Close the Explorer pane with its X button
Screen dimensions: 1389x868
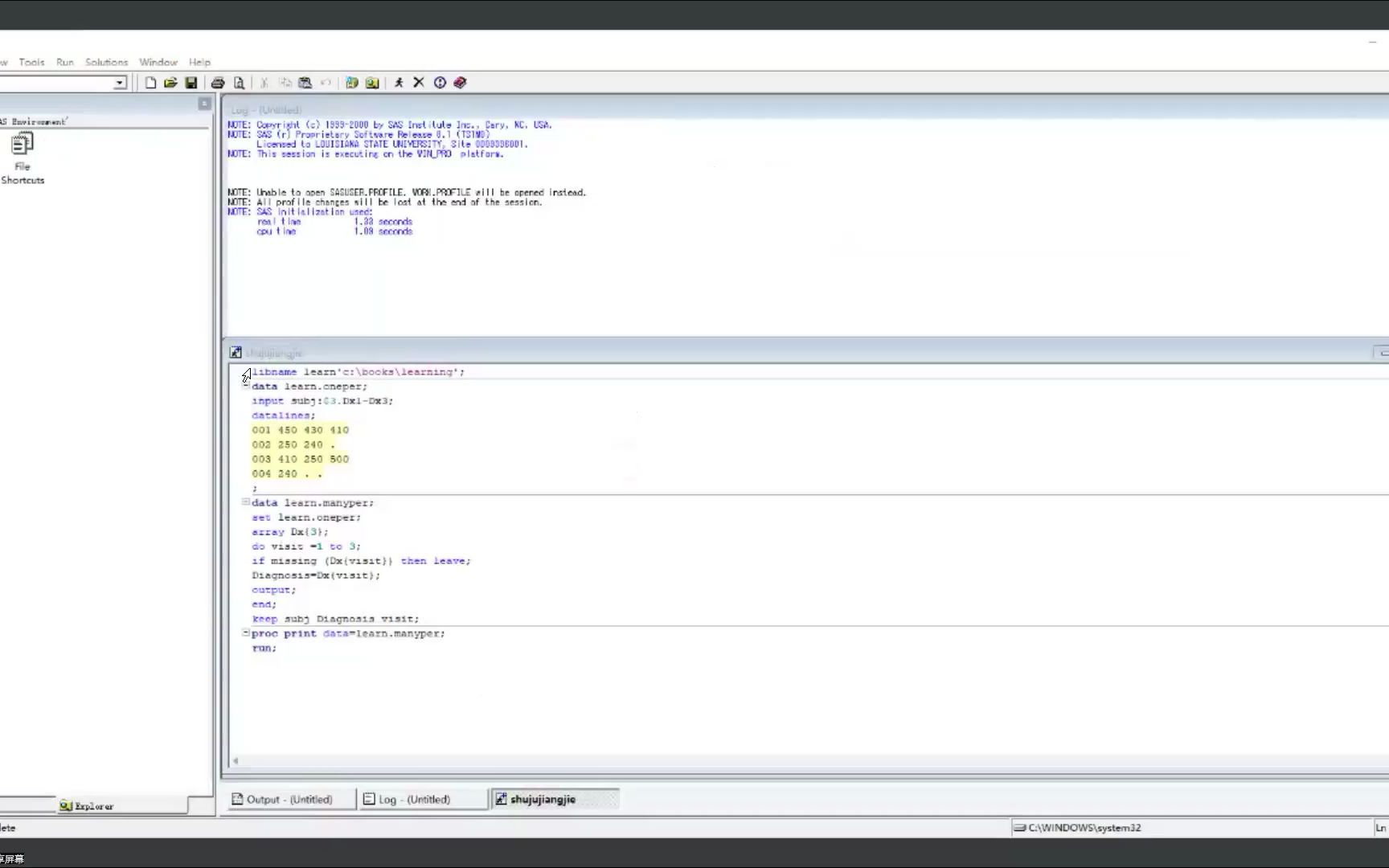204,104
